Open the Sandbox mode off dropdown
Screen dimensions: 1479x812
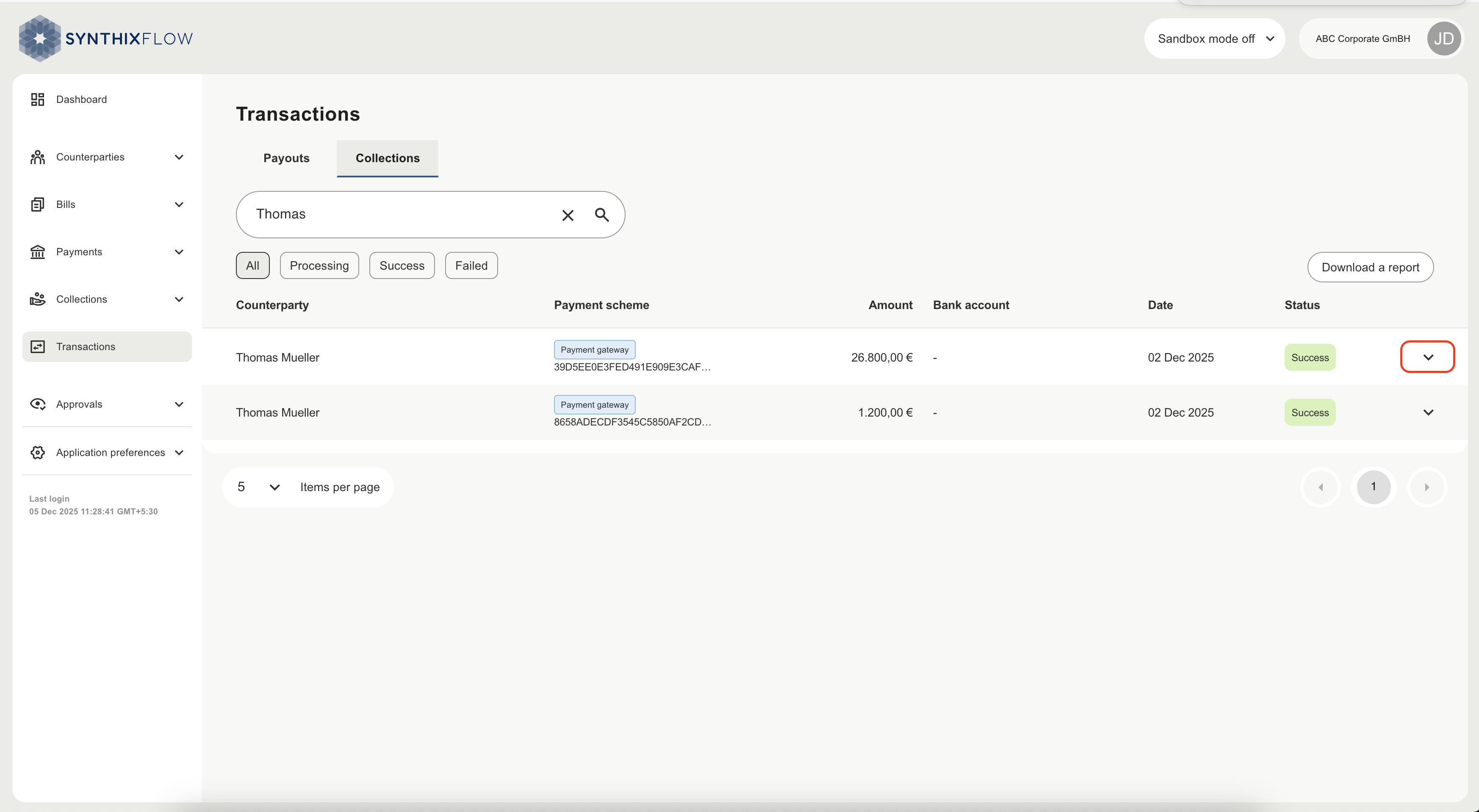tap(1214, 39)
